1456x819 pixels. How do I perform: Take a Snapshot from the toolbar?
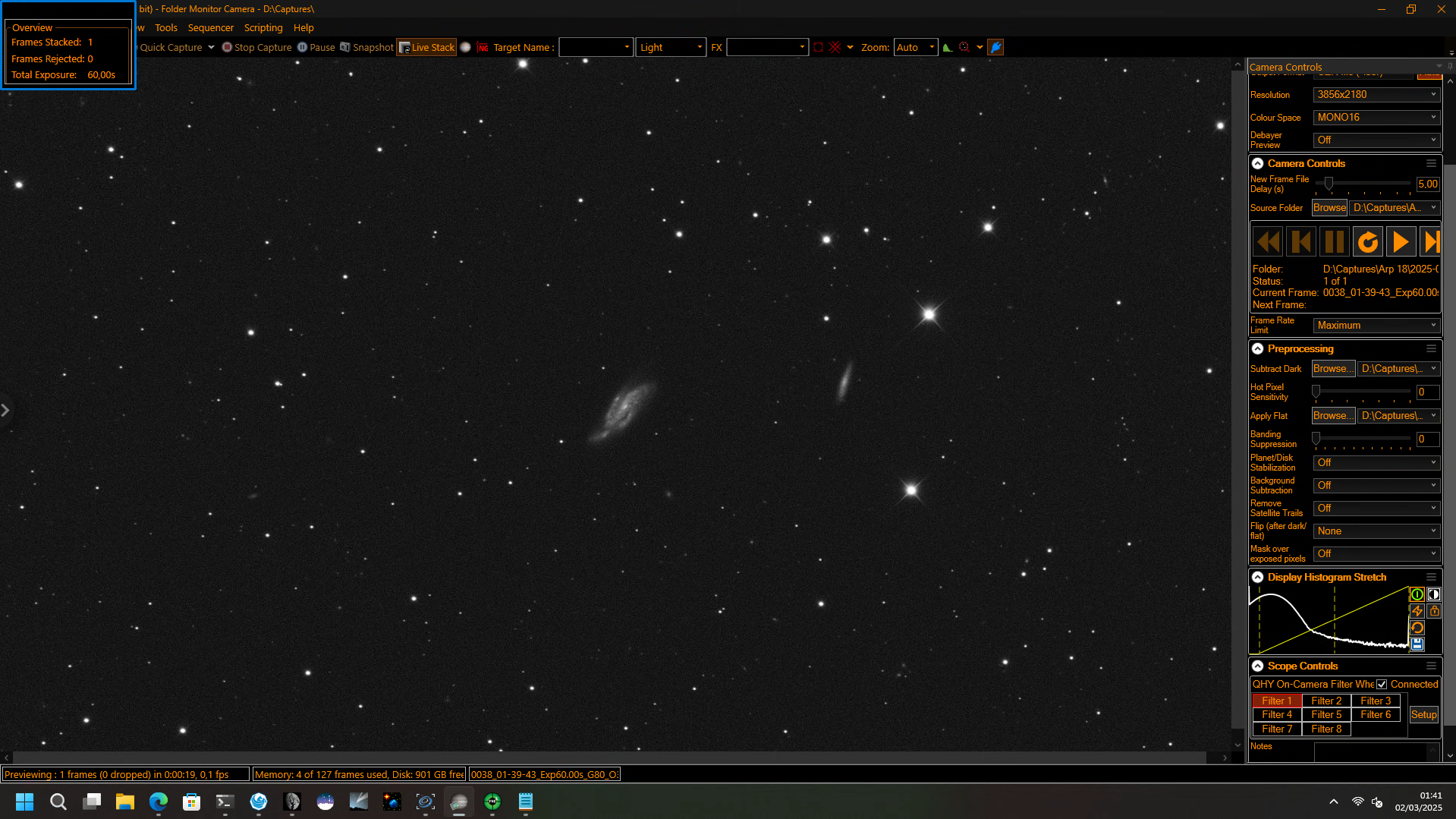tap(366, 47)
